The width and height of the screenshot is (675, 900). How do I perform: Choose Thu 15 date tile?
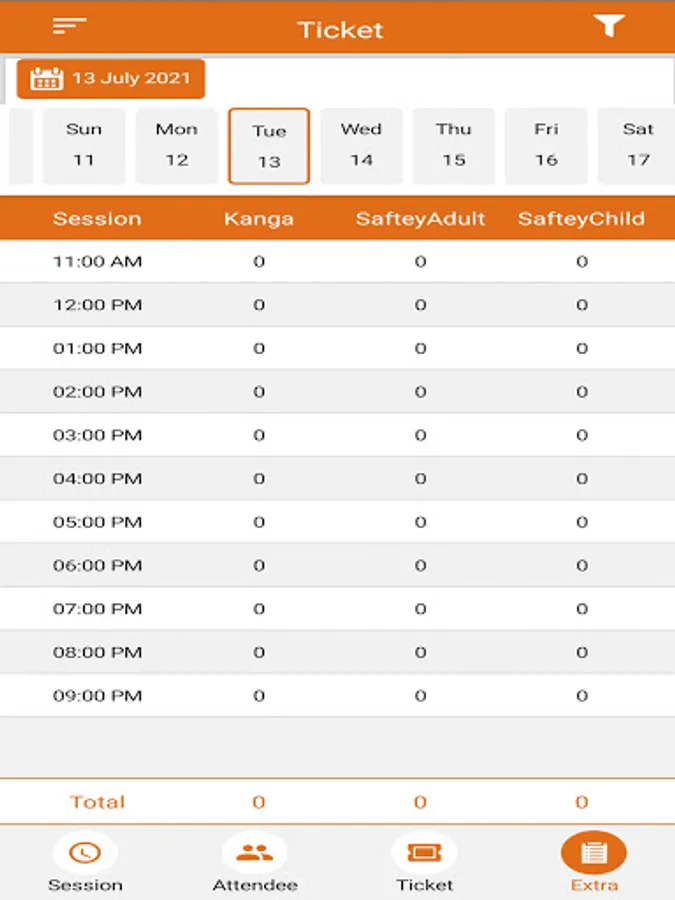tap(454, 146)
